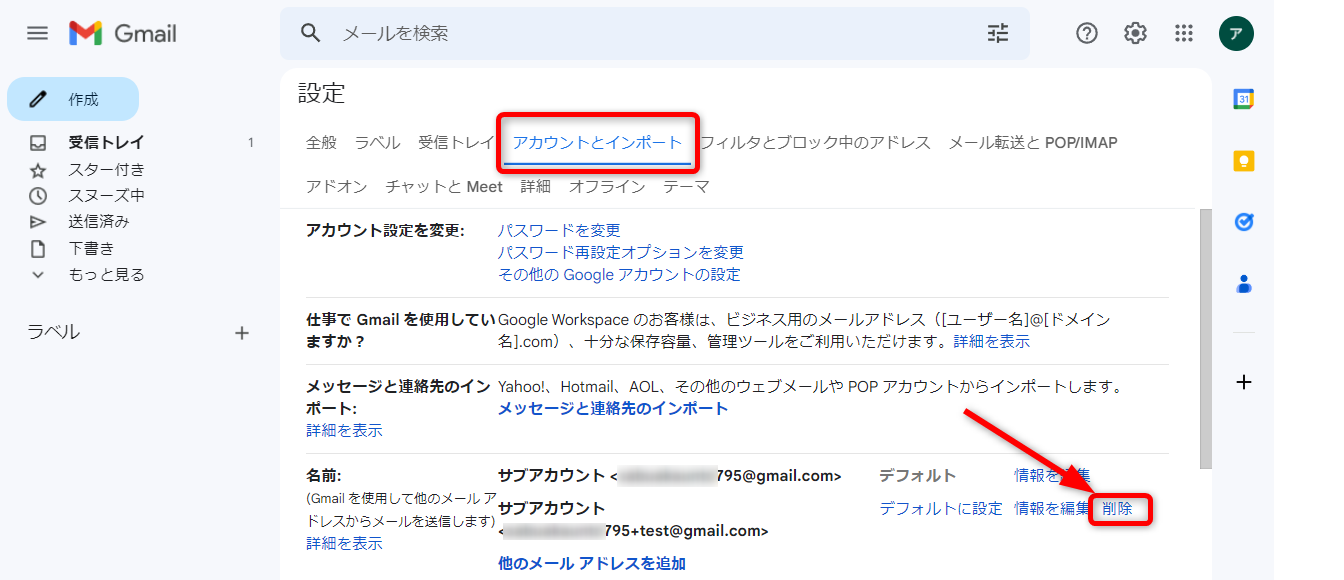Open Google Tasks in side panel
The height and width of the screenshot is (580, 1344).
coord(1244,222)
